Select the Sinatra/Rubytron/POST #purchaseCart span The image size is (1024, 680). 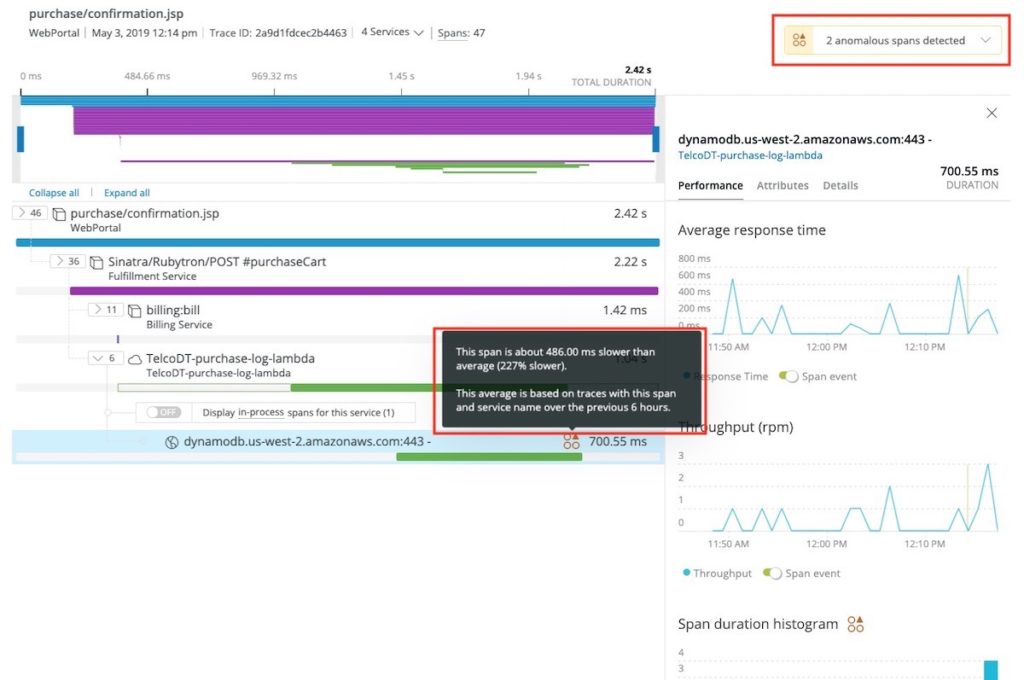click(x=217, y=262)
